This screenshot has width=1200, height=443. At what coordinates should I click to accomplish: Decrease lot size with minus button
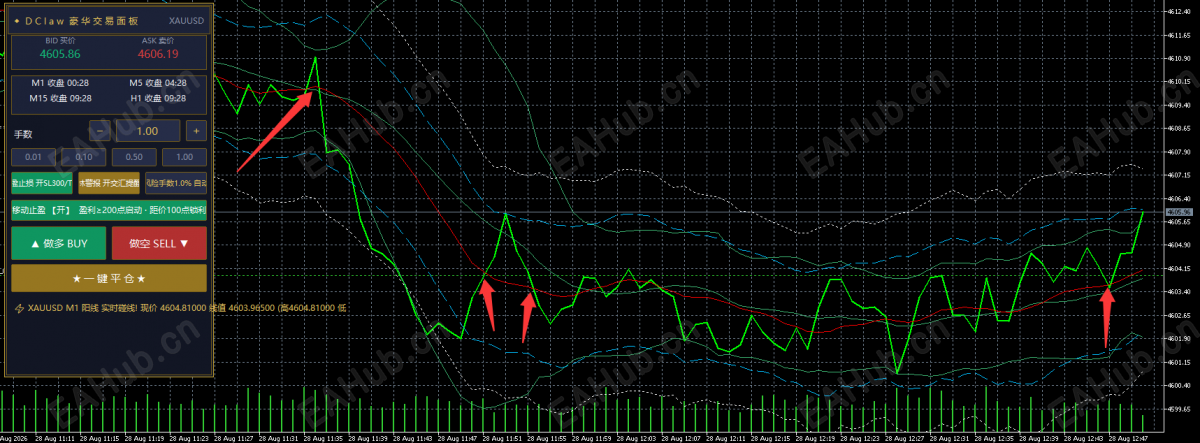coord(100,131)
